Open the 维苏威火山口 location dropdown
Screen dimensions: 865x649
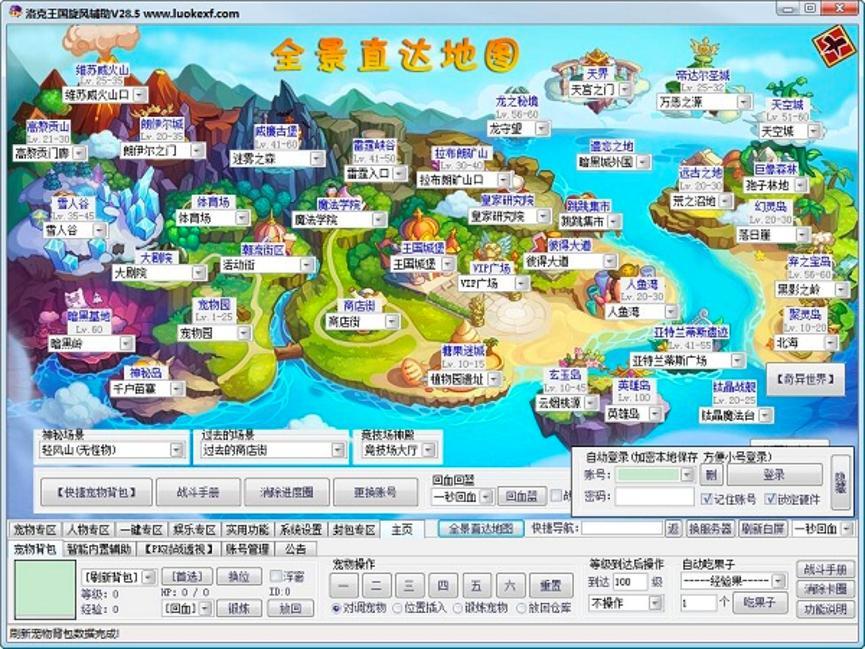pyautogui.click(x=140, y=94)
